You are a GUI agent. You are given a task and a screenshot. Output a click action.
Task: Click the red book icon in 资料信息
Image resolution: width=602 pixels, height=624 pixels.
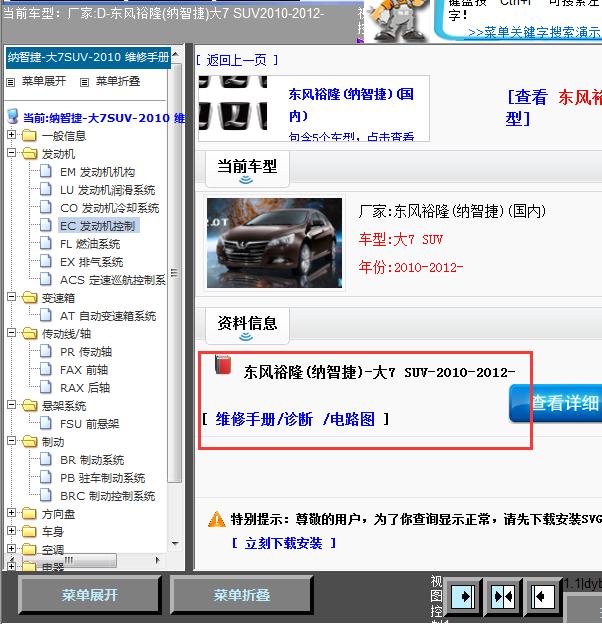tap(223, 365)
